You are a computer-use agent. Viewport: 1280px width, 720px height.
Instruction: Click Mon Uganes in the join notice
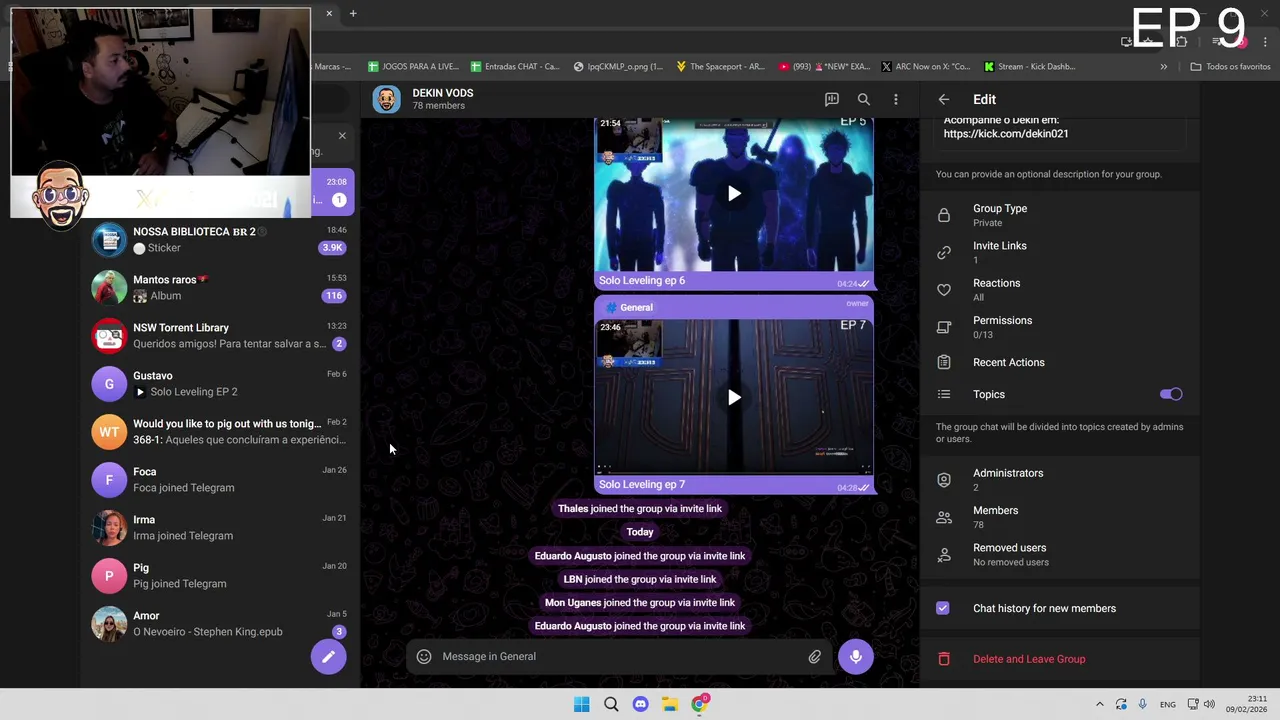click(573, 602)
